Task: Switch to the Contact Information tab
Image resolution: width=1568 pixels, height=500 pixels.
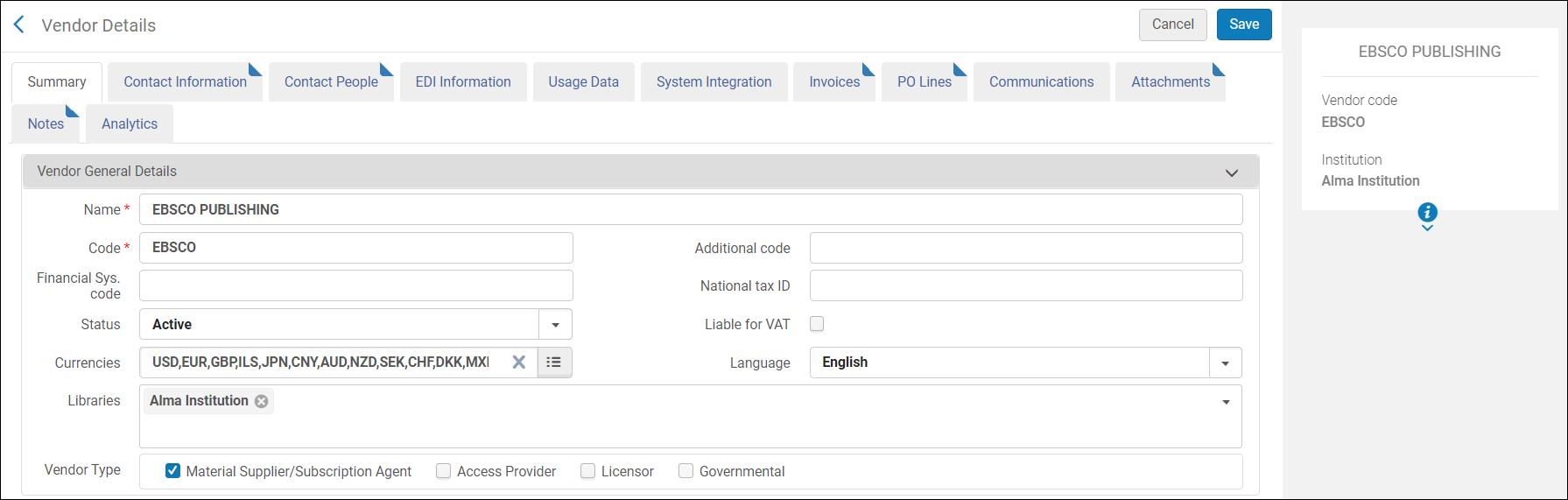Action: click(x=185, y=81)
